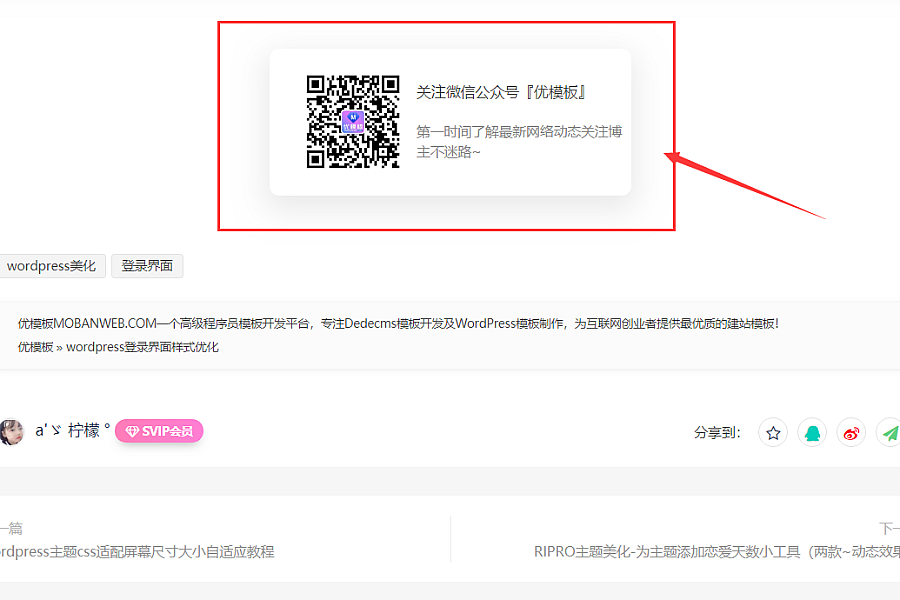Click the 优模板MOBANWEB.COM copyright description line

coord(398,324)
